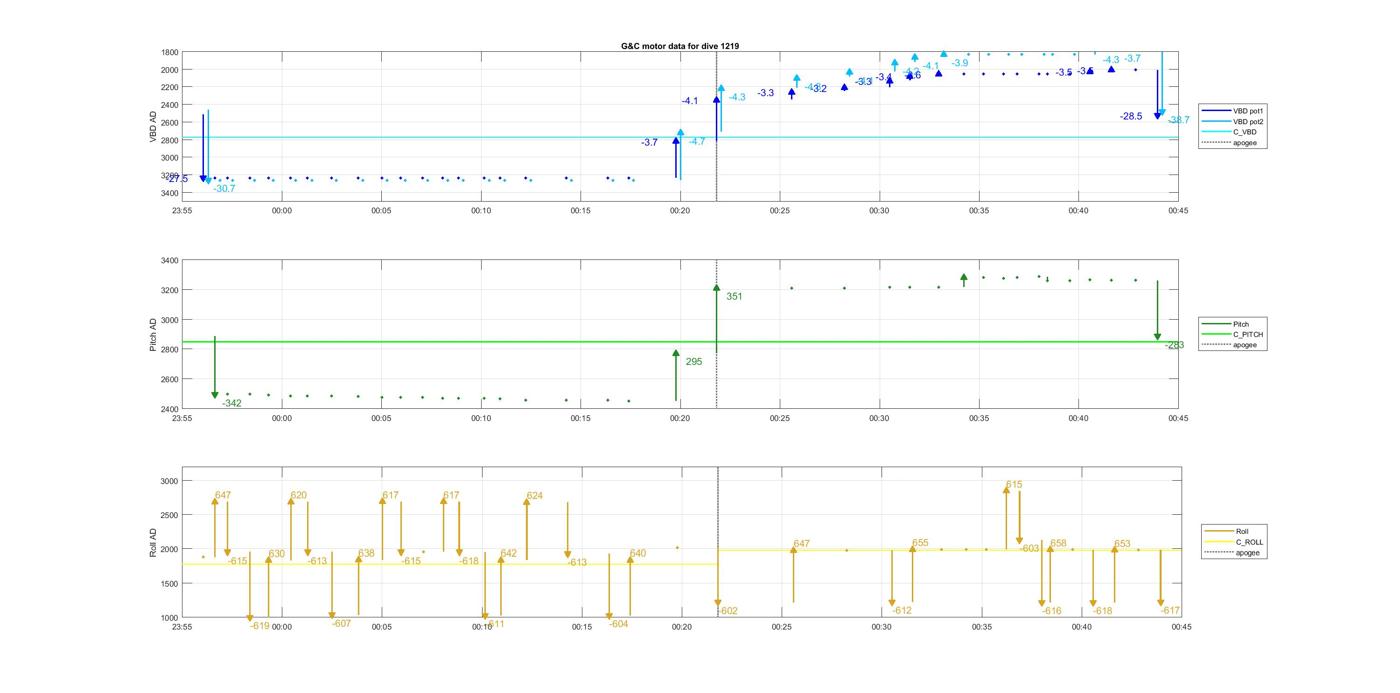Click the '-342' pitch data label

click(232, 403)
